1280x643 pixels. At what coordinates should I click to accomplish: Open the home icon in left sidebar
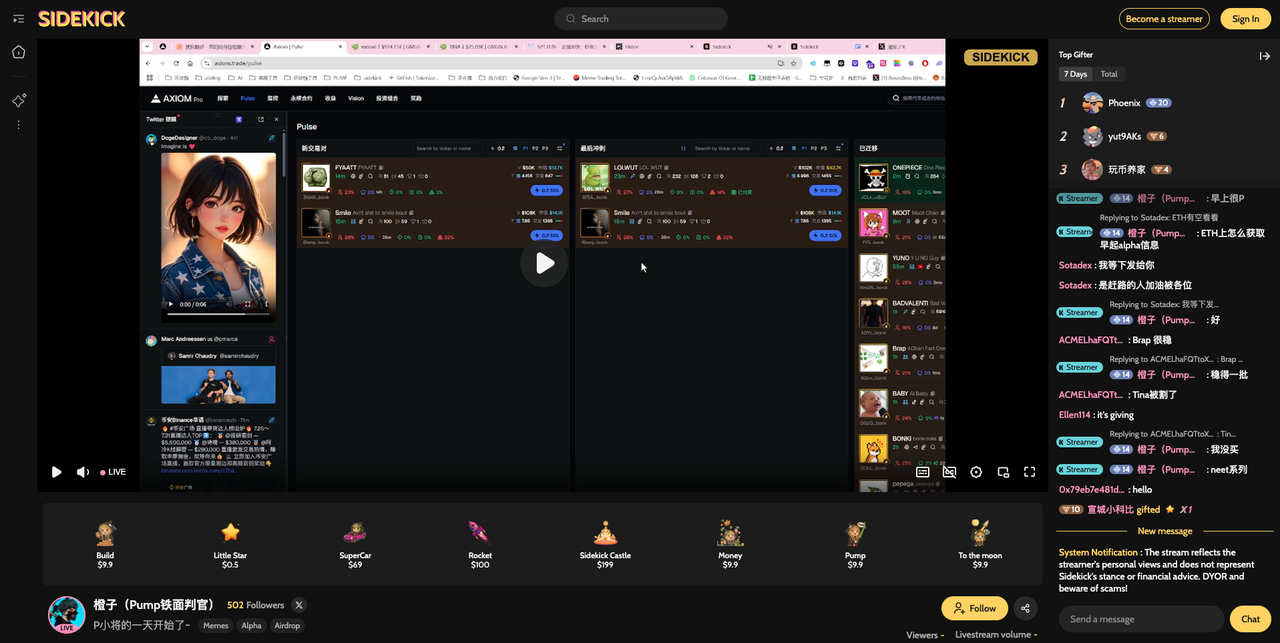click(x=18, y=52)
